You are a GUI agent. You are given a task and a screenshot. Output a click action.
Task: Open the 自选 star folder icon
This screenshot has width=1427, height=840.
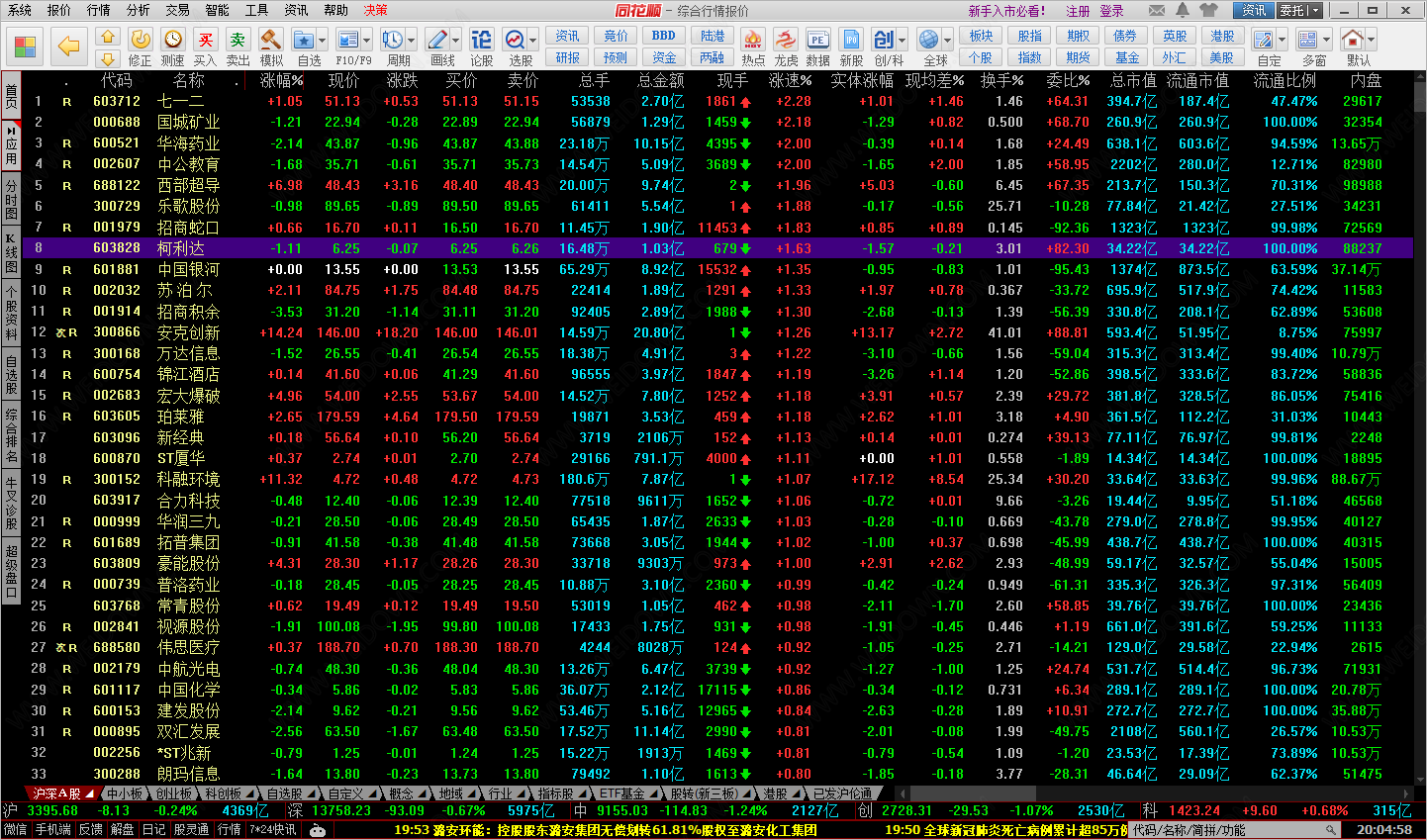[304, 40]
